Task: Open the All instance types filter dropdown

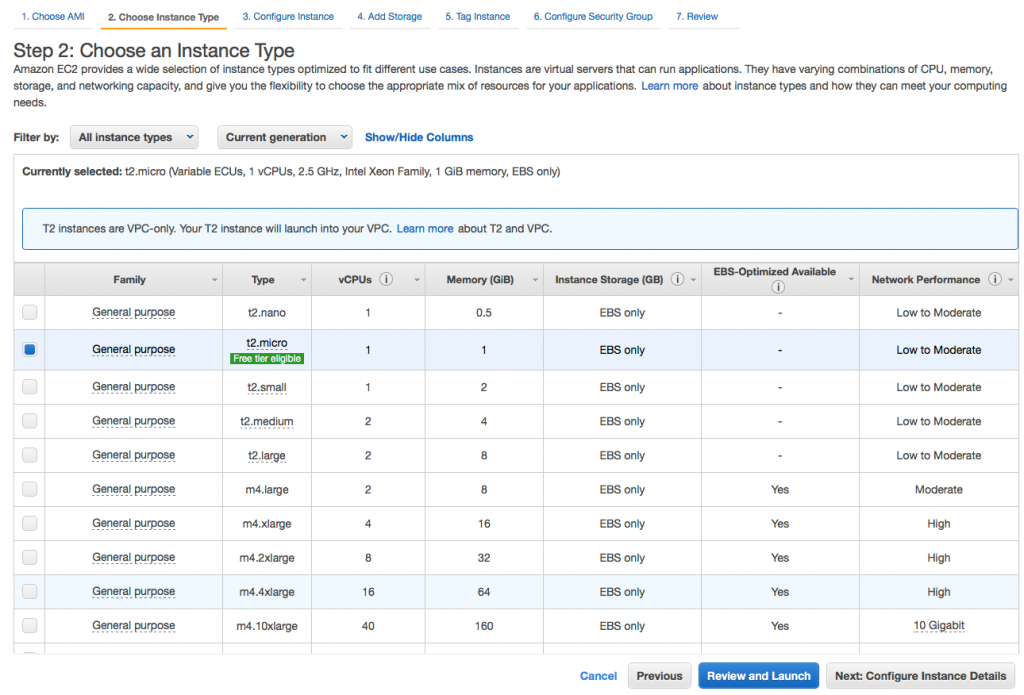Action: 135,137
